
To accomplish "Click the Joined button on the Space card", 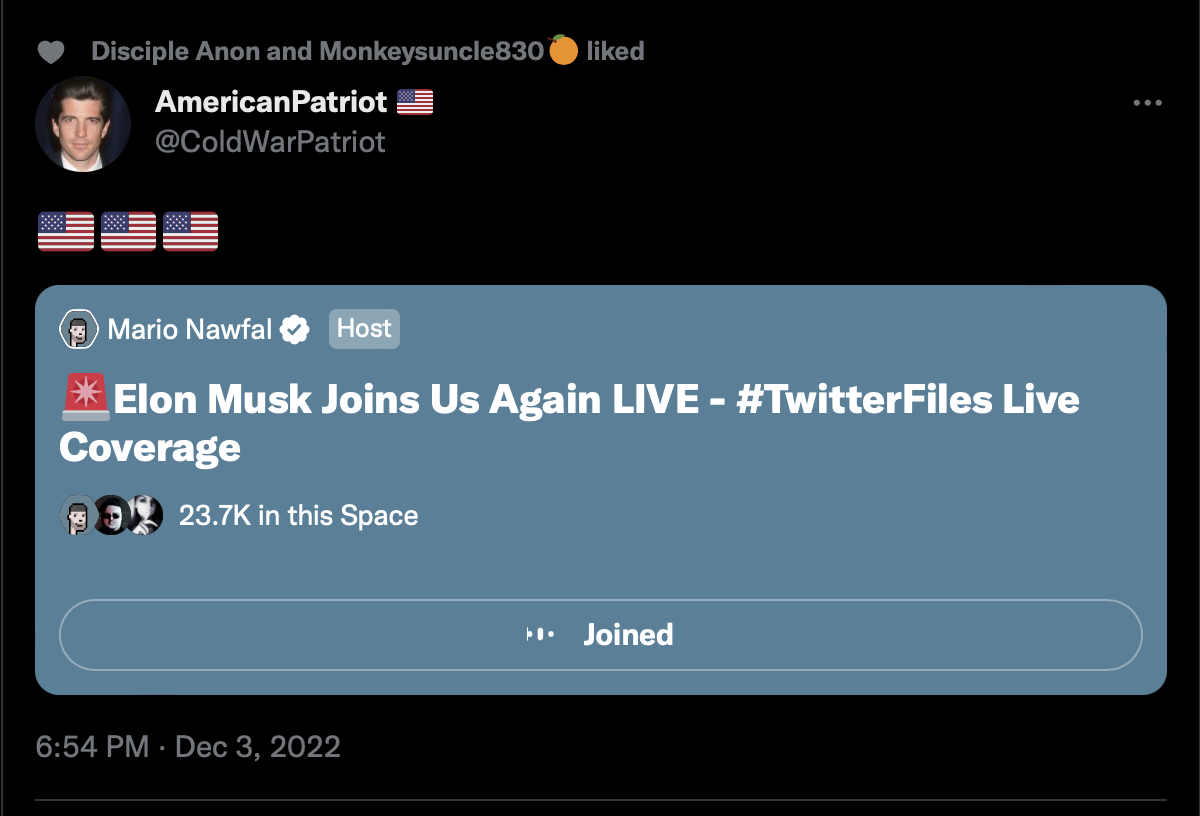I will tap(600, 635).
